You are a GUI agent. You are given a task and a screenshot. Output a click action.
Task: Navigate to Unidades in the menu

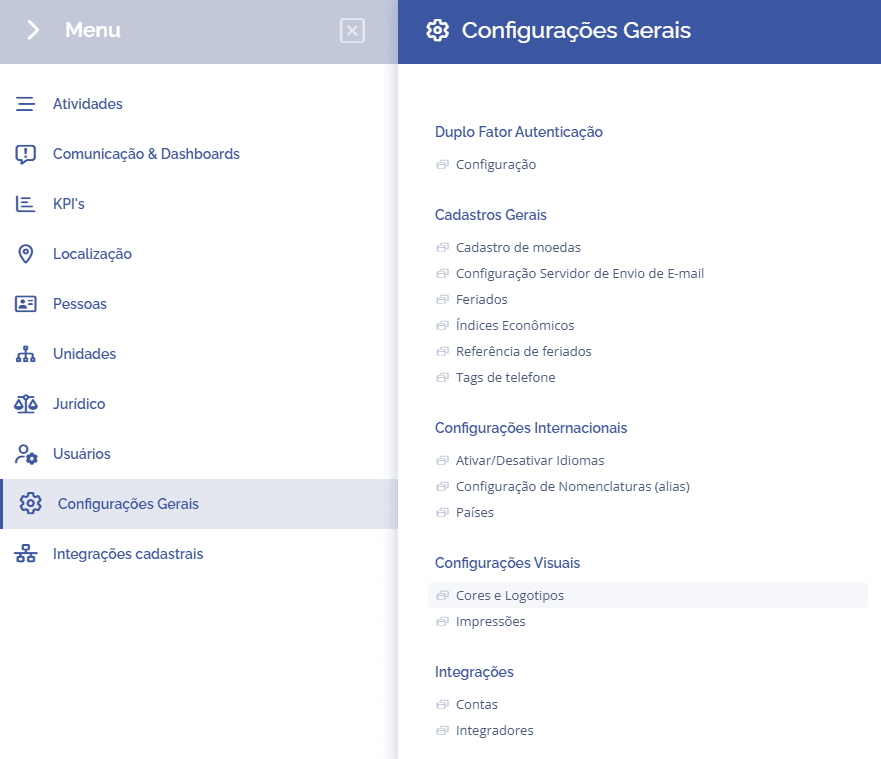pyautogui.click(x=84, y=354)
